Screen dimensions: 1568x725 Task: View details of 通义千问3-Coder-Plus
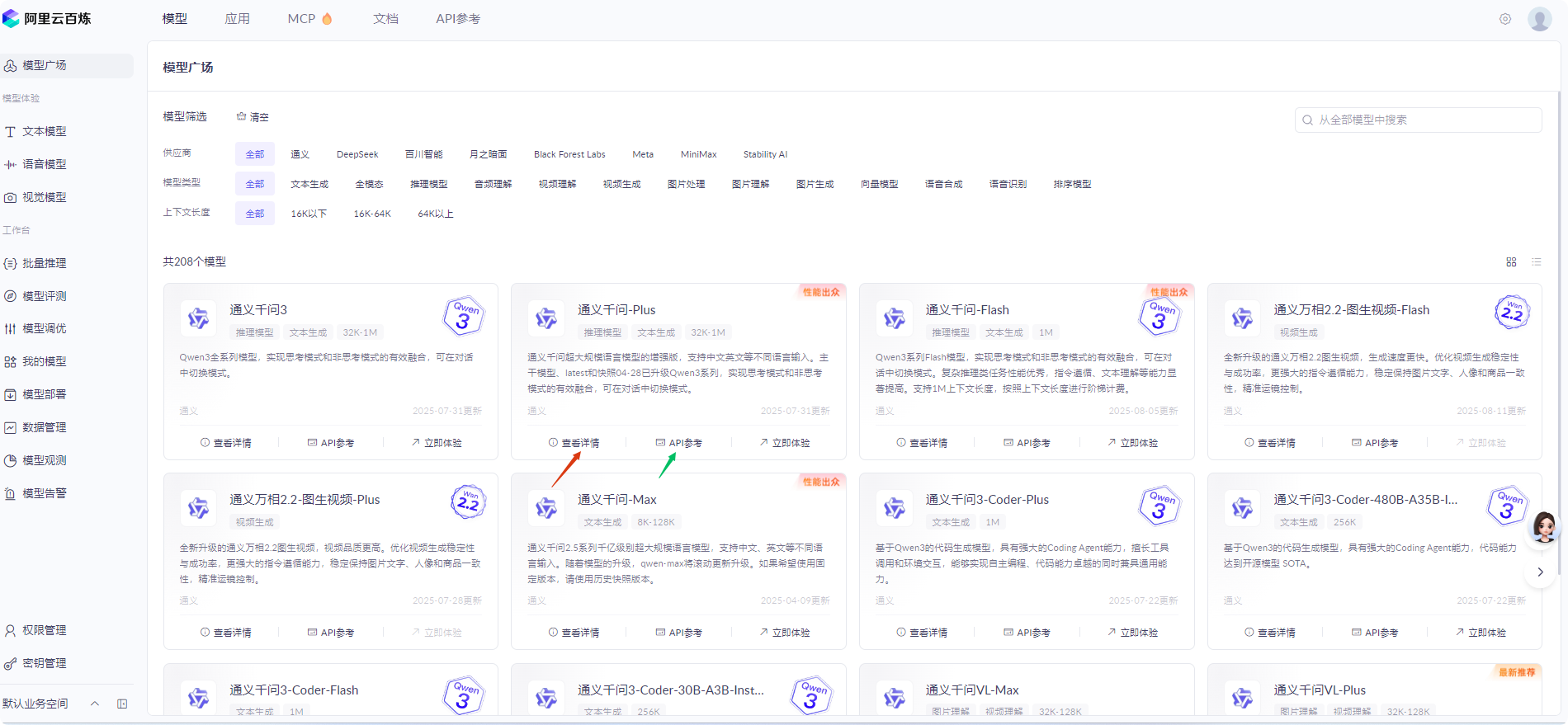coord(923,633)
